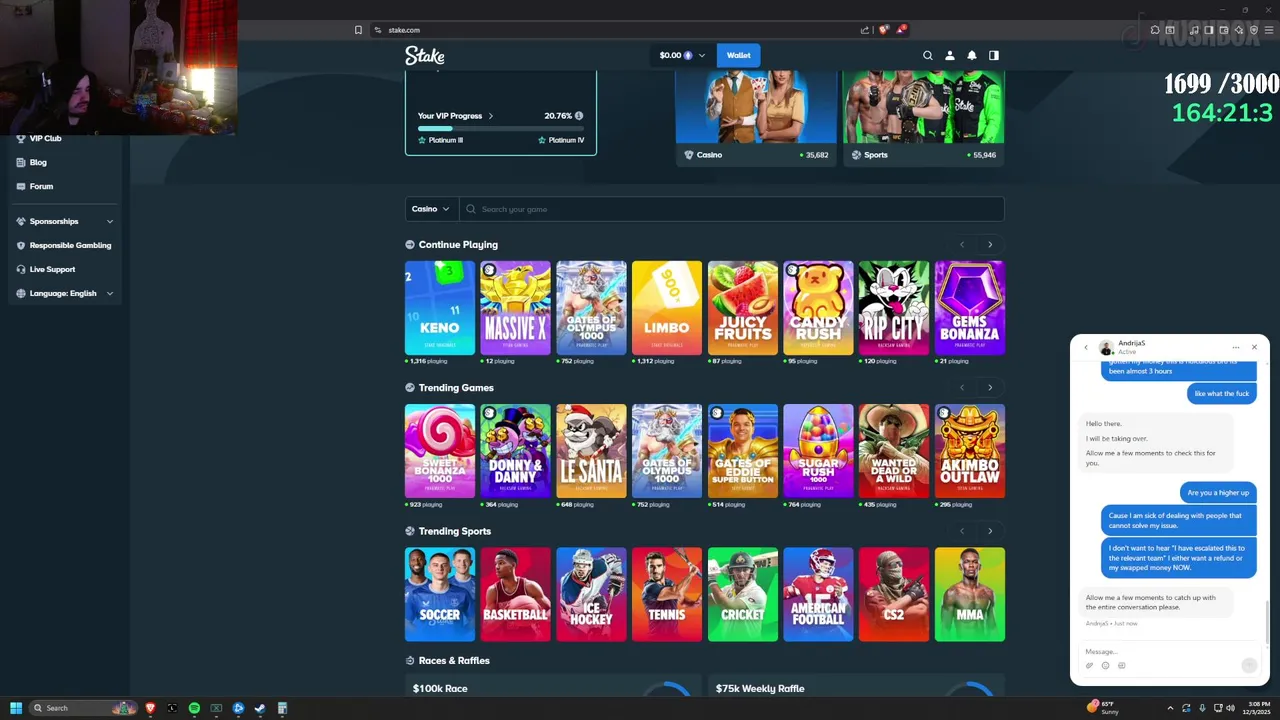Click the GIF icon in the chat composer
Screen dimensions: 1280x720
click(x=1122, y=666)
